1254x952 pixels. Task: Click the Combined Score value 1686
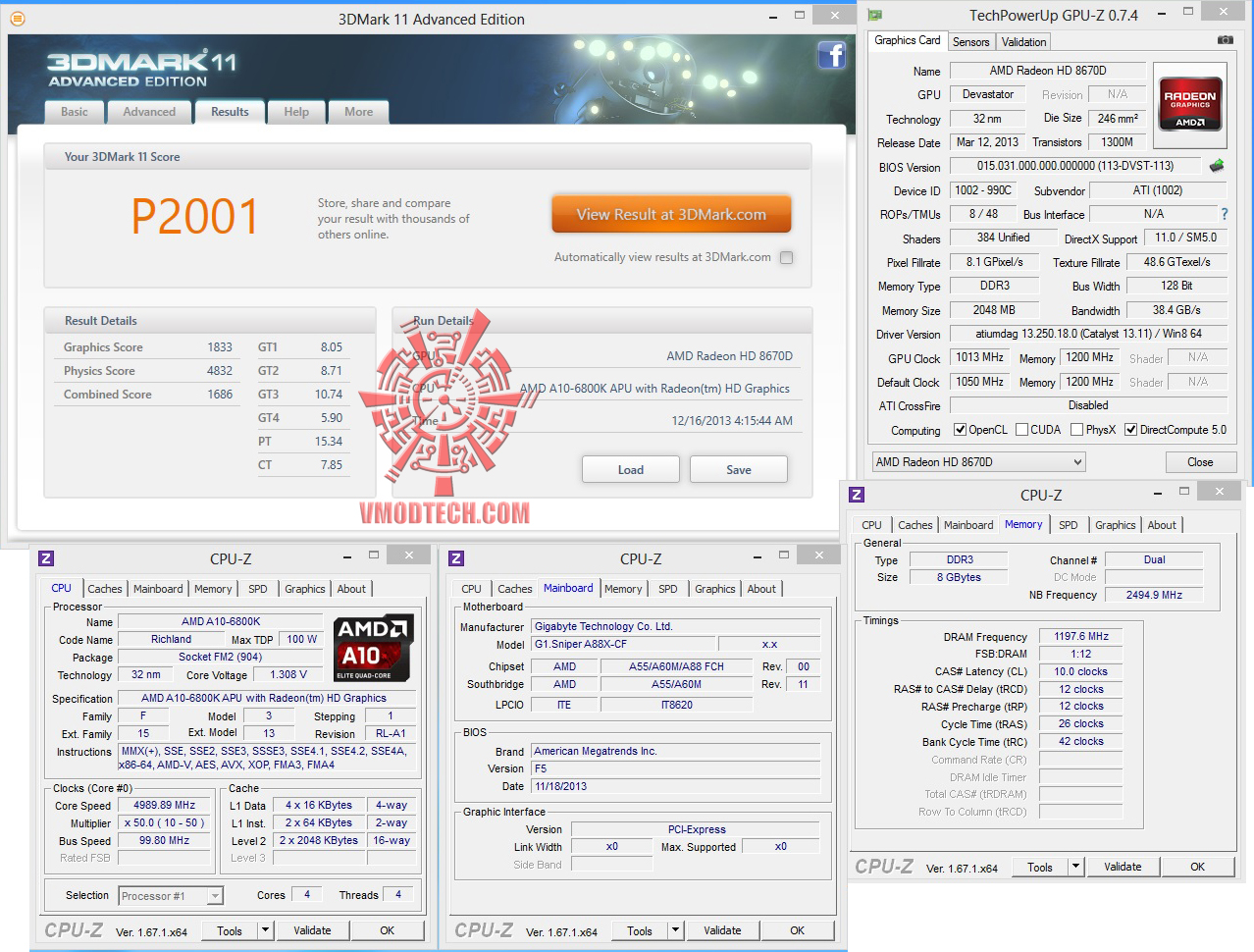pyautogui.click(x=220, y=394)
